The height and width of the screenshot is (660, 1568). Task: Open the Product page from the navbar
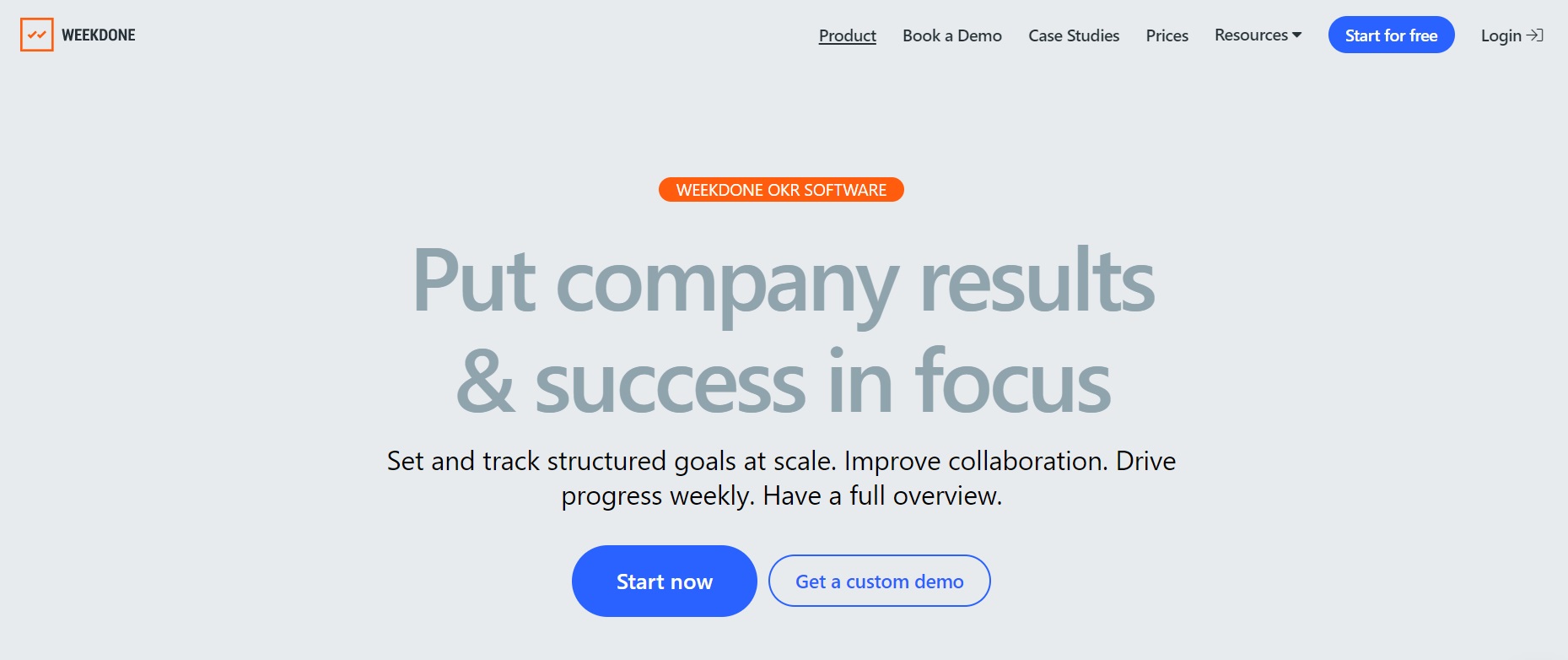(x=847, y=35)
